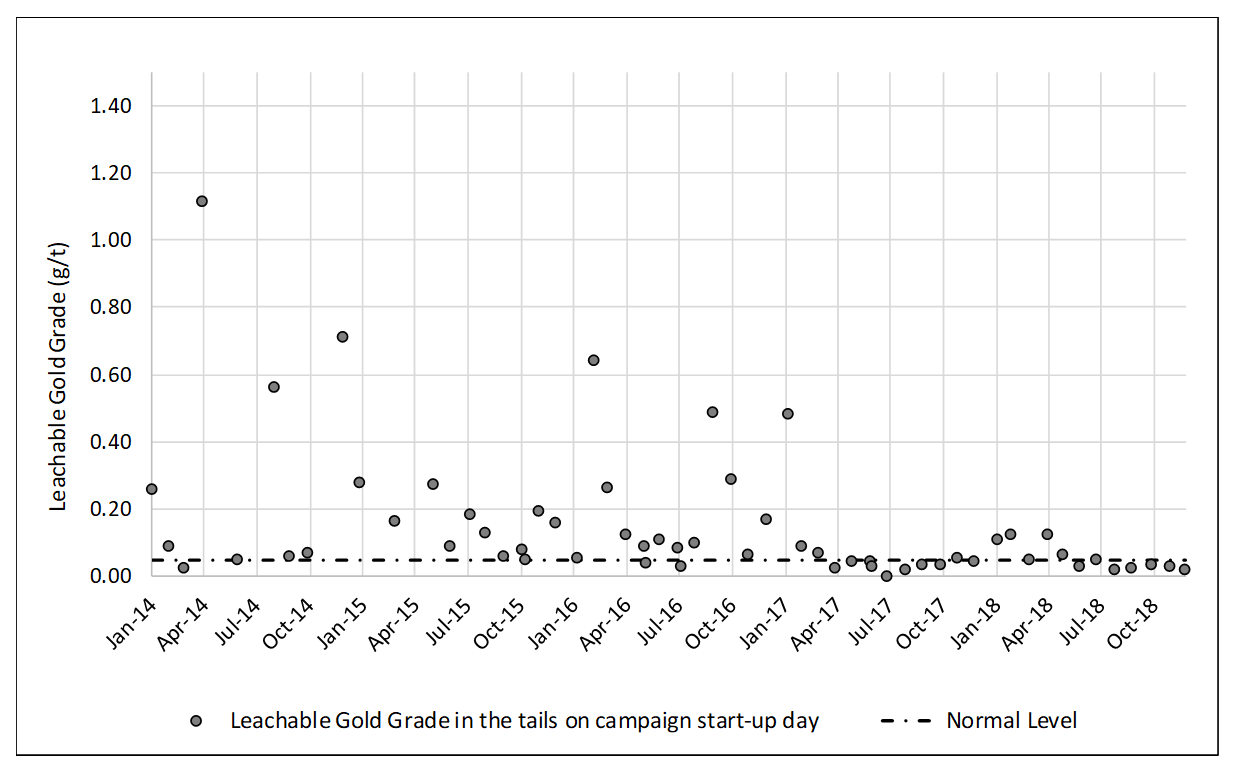Click the first data point at Jan-14
1236x770 pixels.
click(152, 489)
